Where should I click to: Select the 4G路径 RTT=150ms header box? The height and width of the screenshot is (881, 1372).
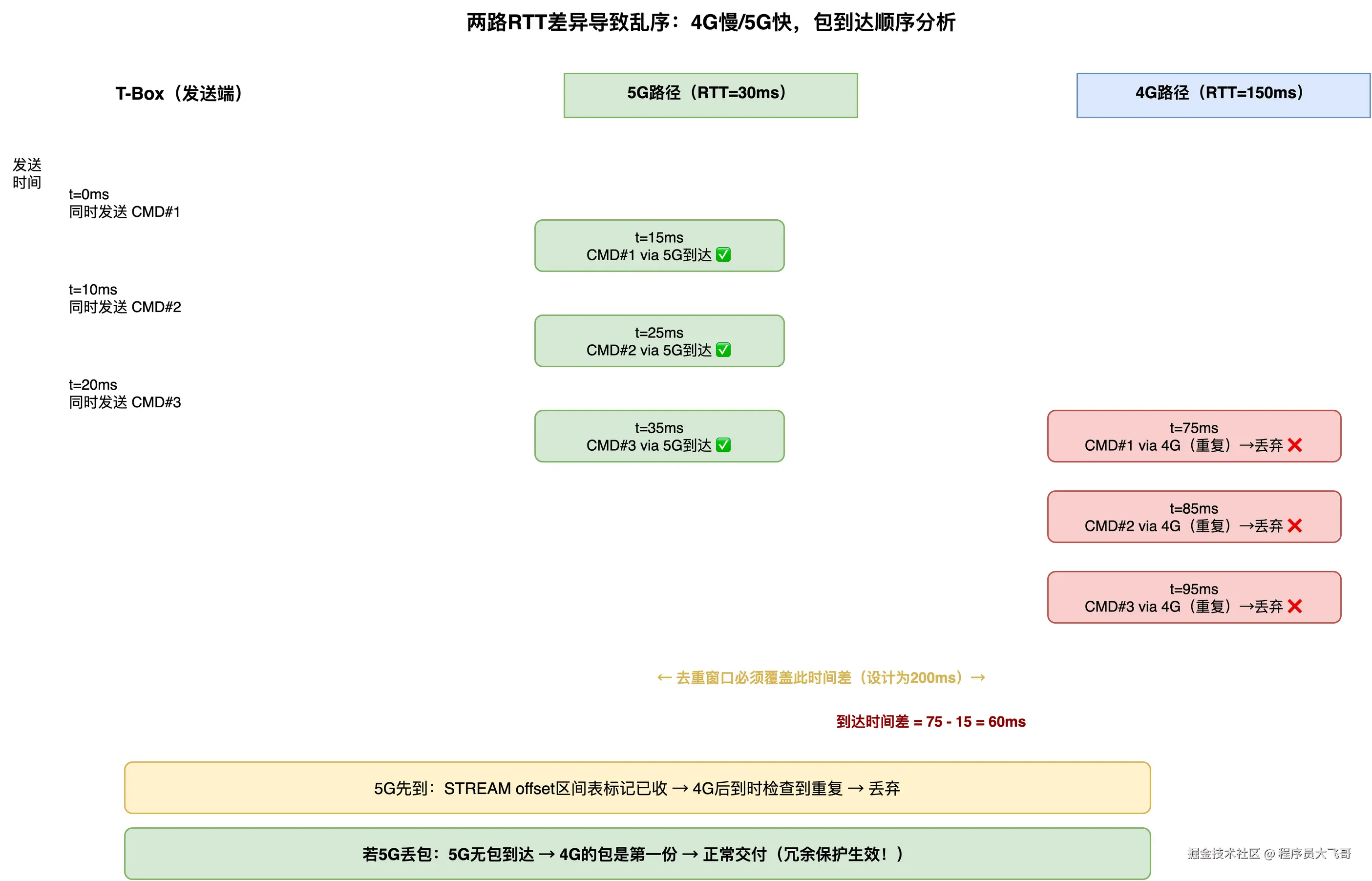(x=1223, y=95)
